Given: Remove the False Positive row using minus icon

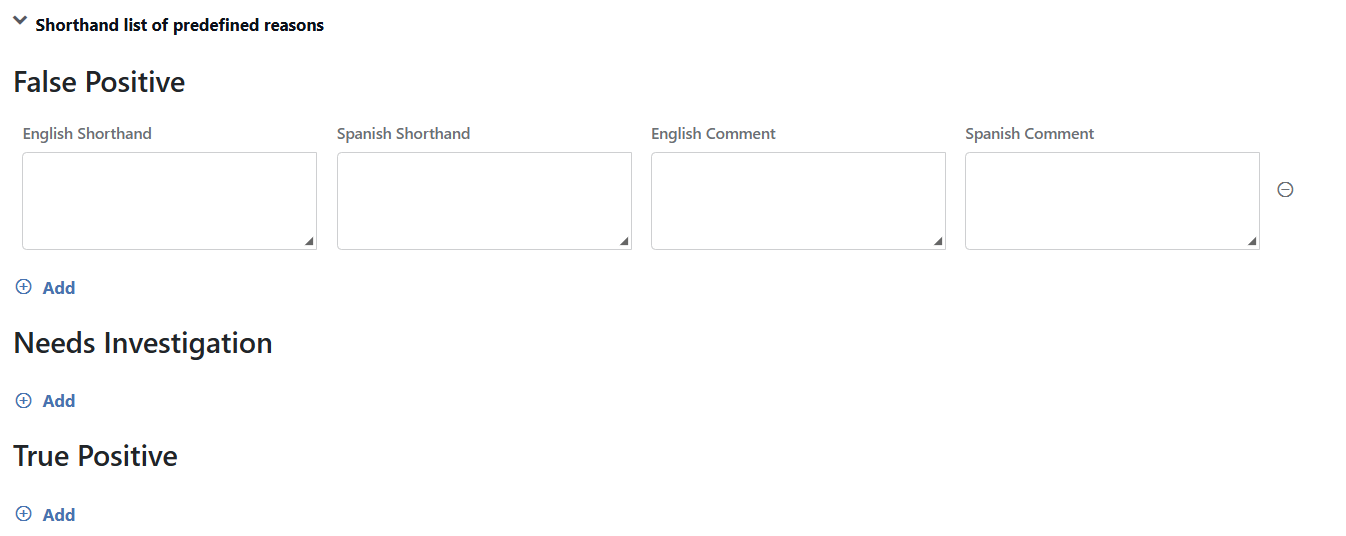Looking at the screenshot, I should point(1286,189).
